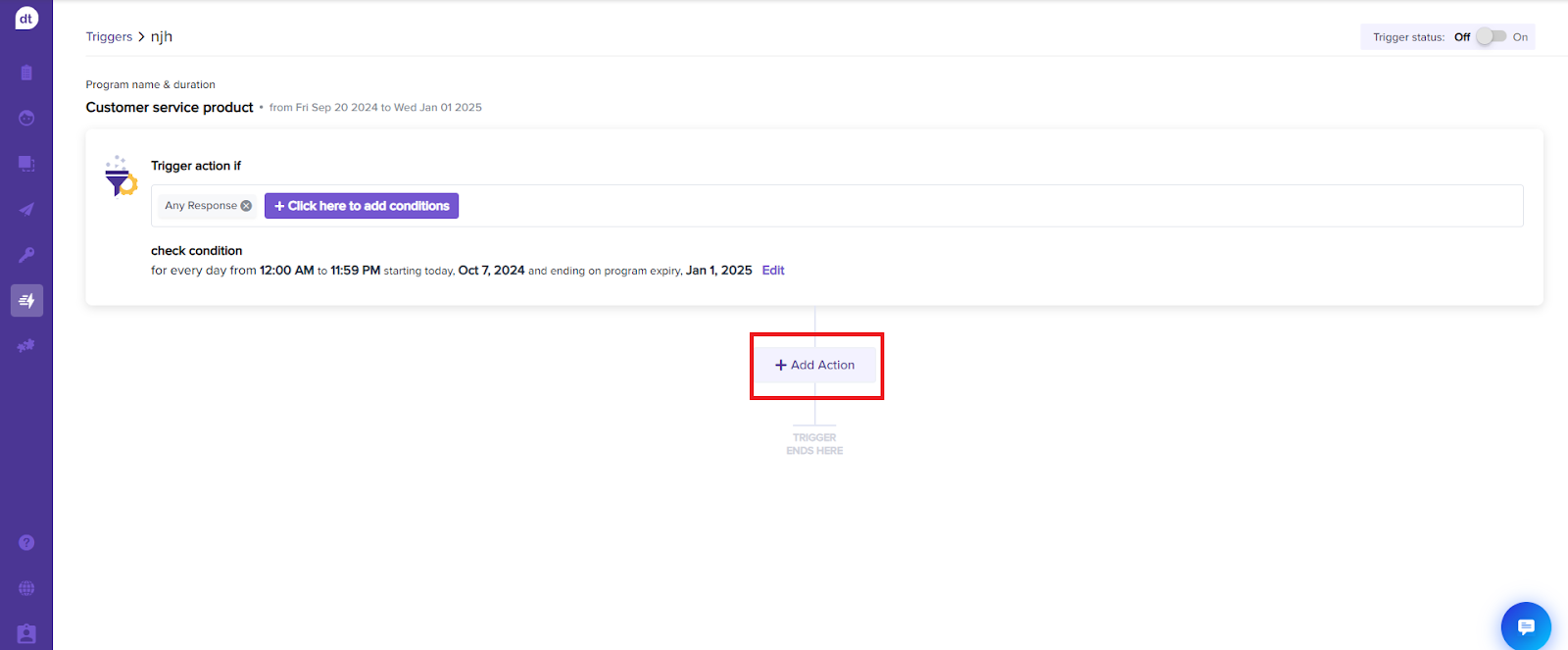Click the puzzle piece icon in the sidebar

[x=26, y=346]
